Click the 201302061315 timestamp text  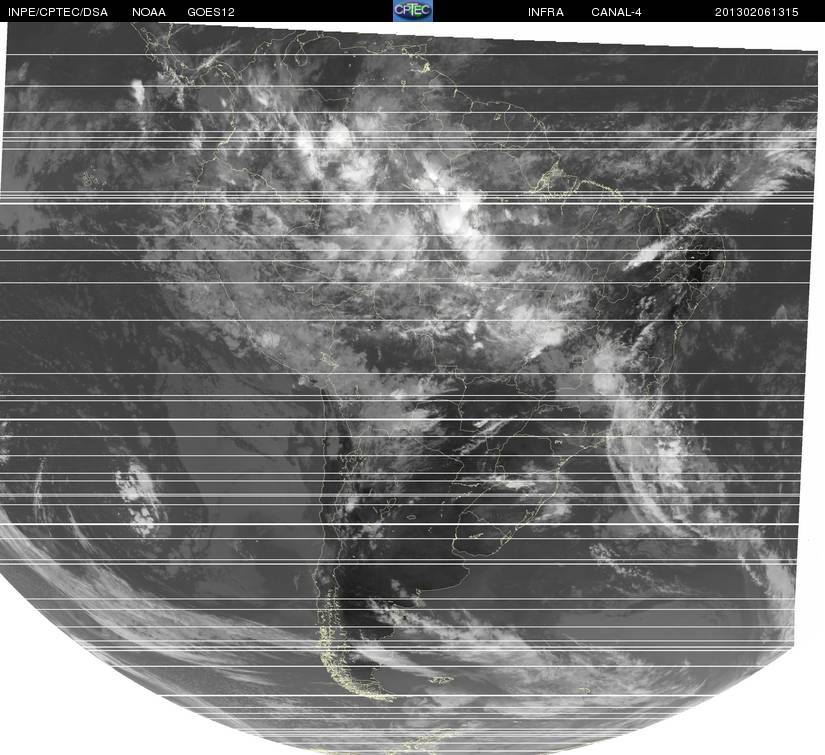(757, 12)
